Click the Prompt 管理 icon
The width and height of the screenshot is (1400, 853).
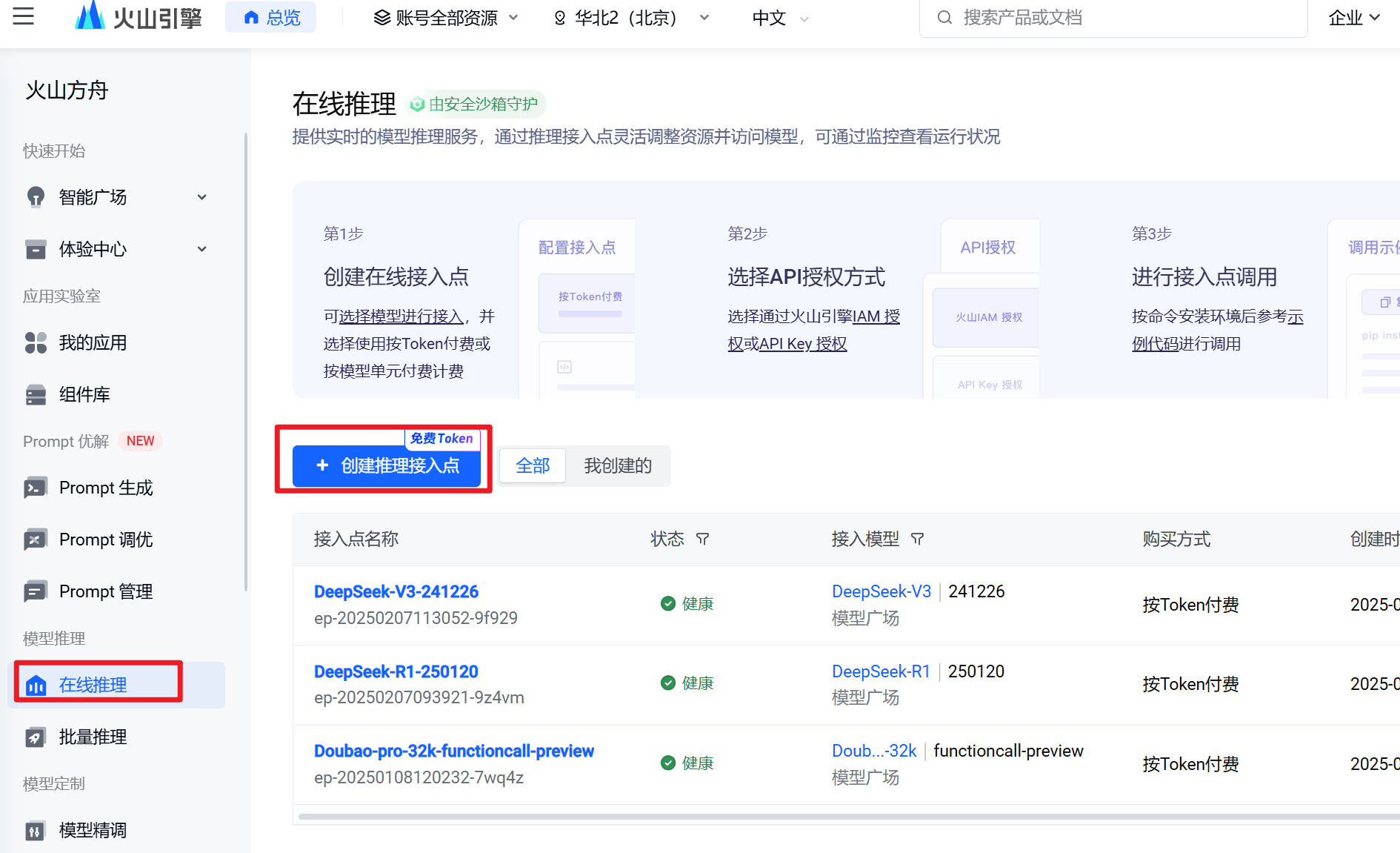36,591
